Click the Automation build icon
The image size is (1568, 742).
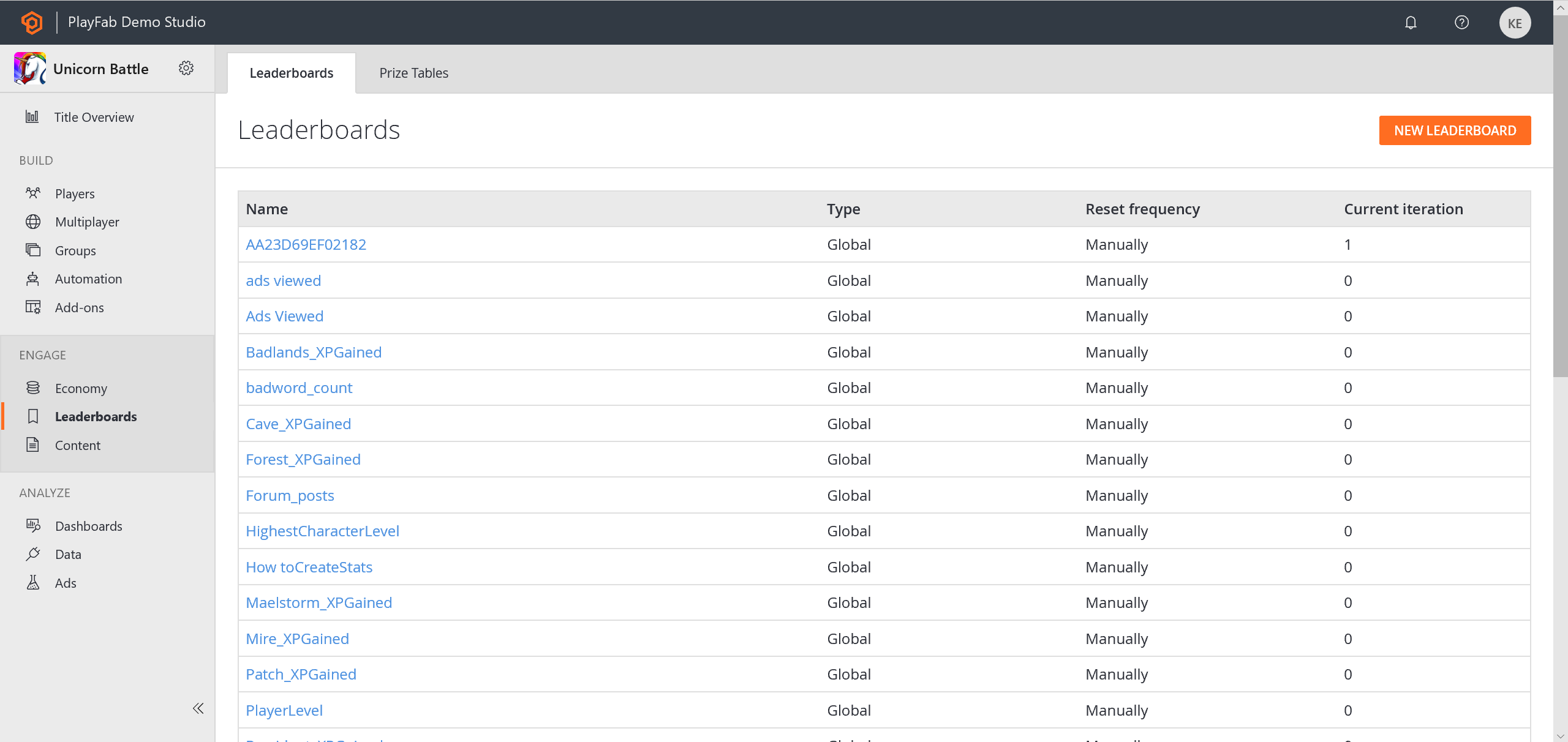pos(32,279)
